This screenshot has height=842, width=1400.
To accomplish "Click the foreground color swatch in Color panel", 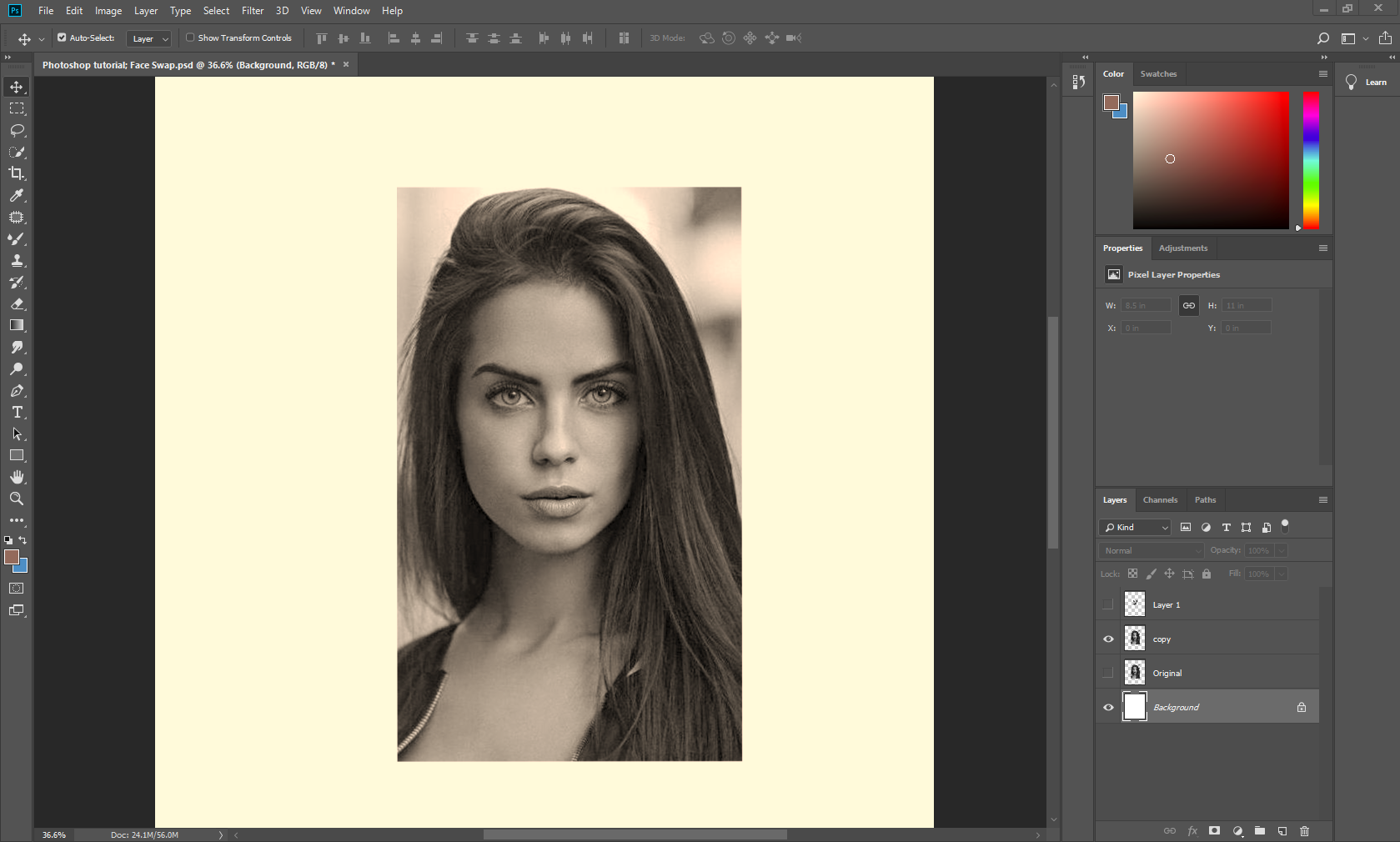I will 1111,103.
